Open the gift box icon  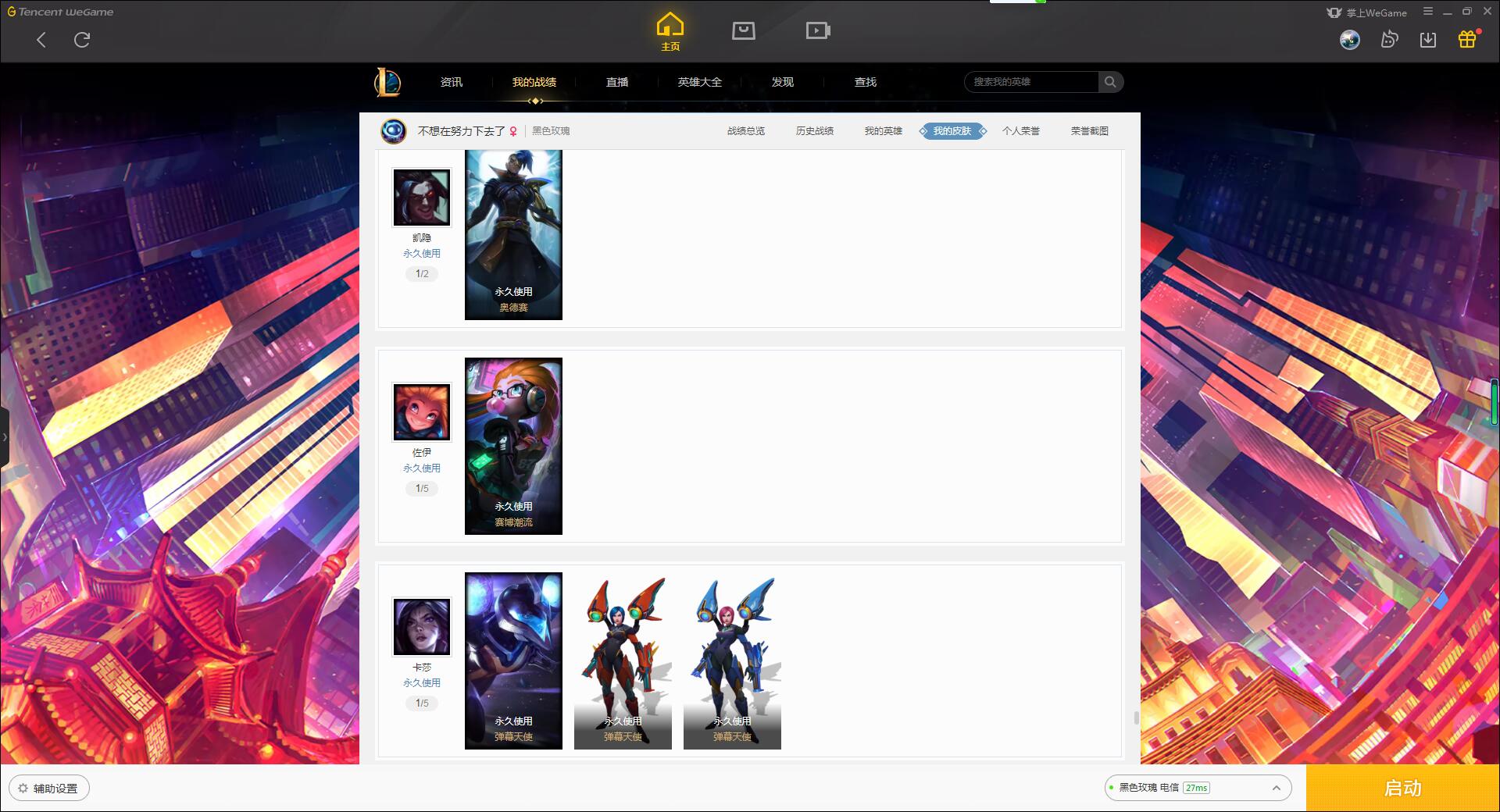tap(1468, 39)
